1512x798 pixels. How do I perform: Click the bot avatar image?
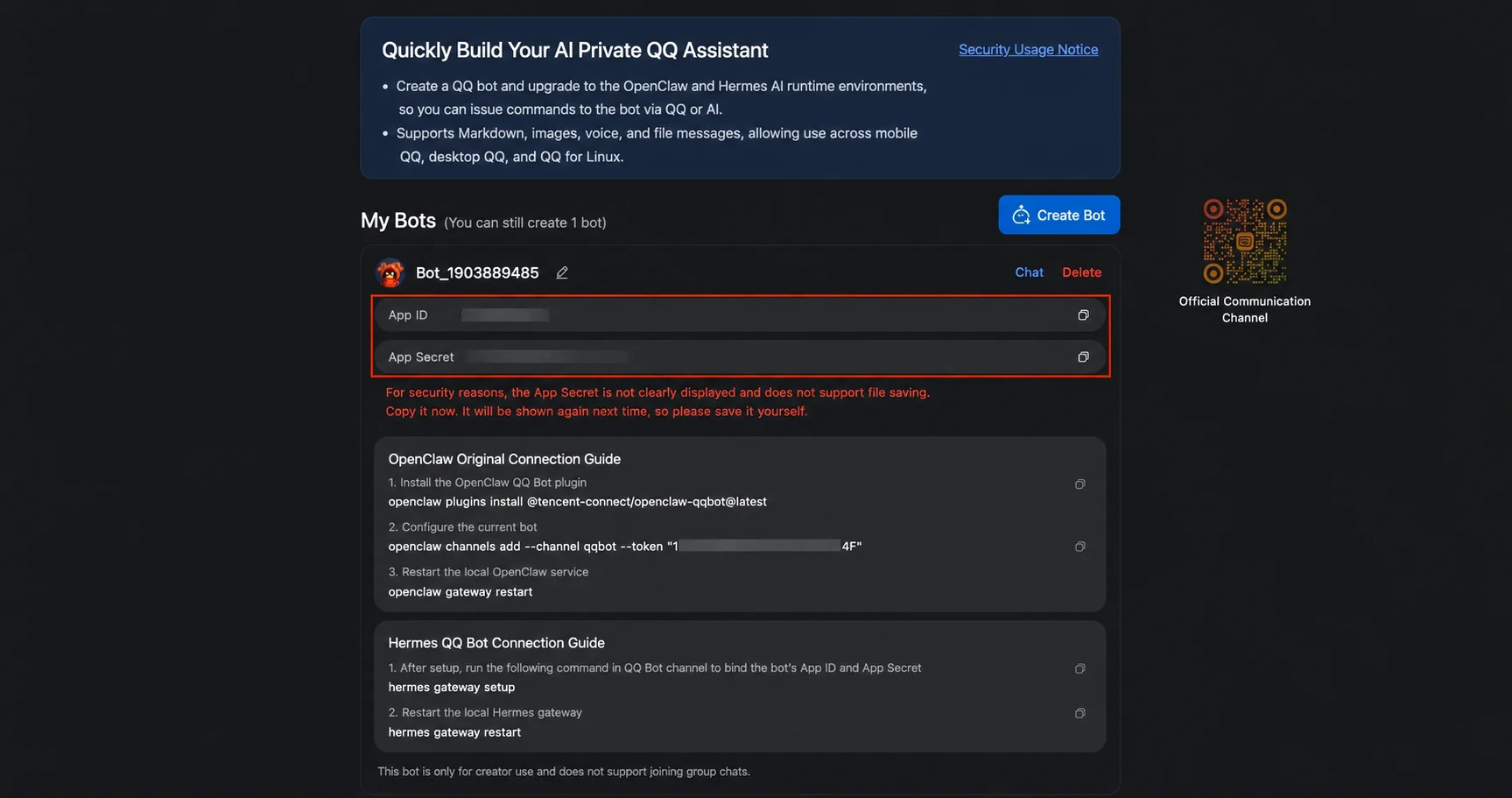pyautogui.click(x=390, y=273)
